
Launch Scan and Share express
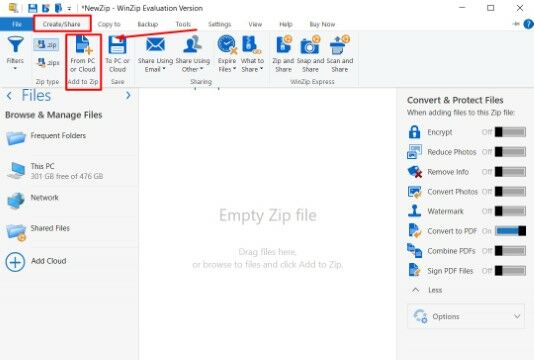(340, 54)
